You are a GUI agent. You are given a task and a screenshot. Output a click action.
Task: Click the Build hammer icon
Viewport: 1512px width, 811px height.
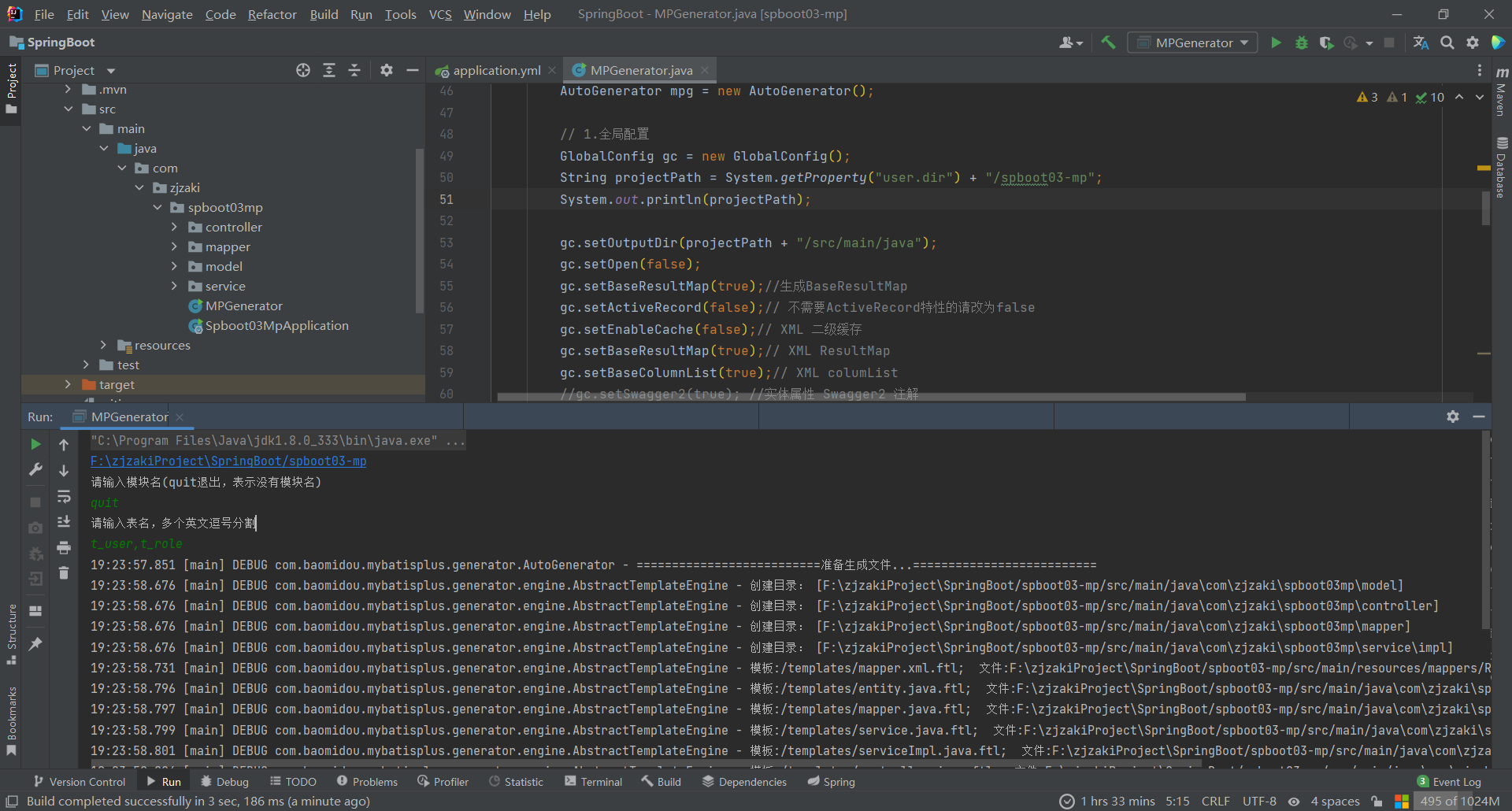pyautogui.click(x=1108, y=43)
